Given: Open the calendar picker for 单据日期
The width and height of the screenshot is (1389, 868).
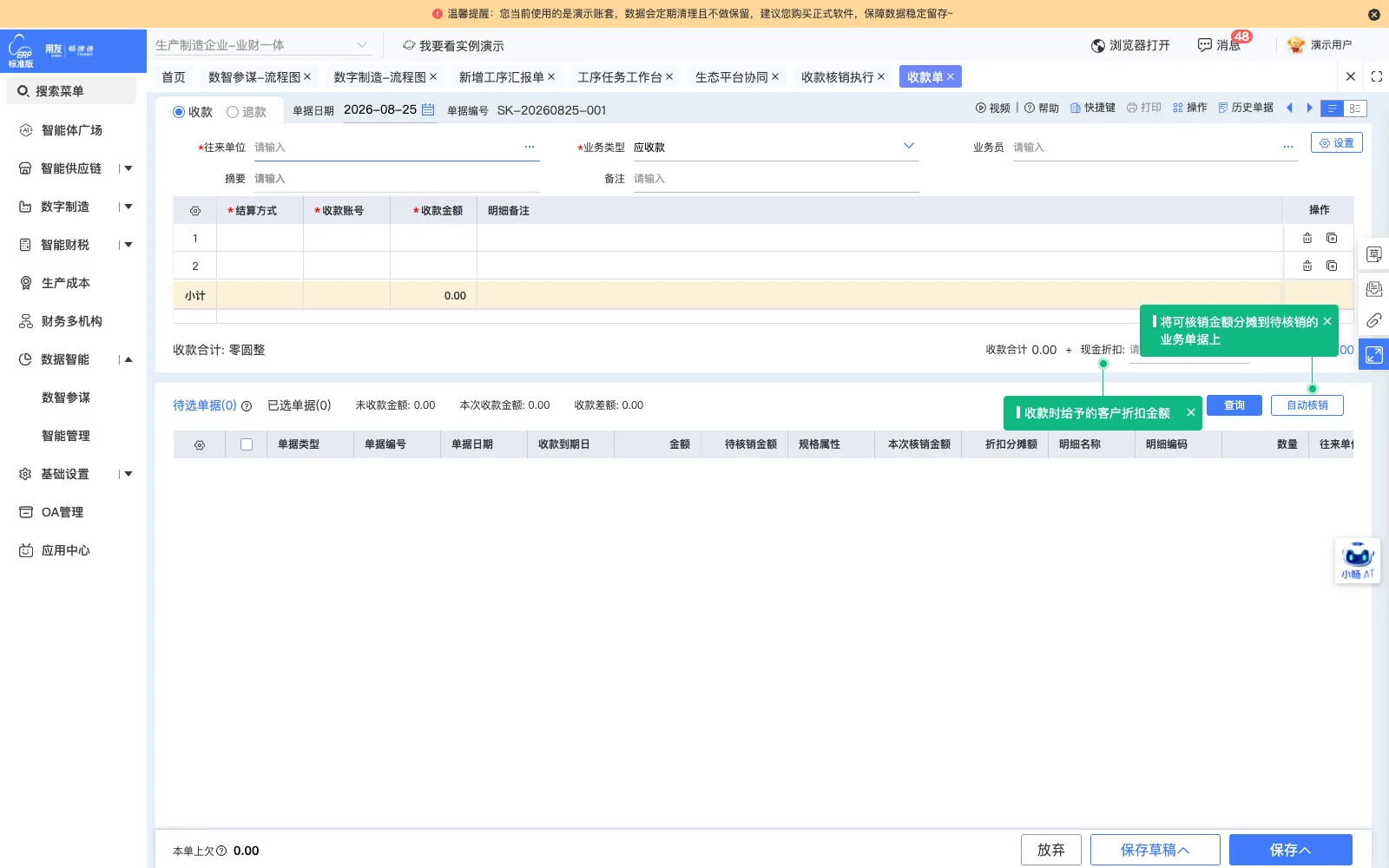Looking at the screenshot, I should [428, 109].
